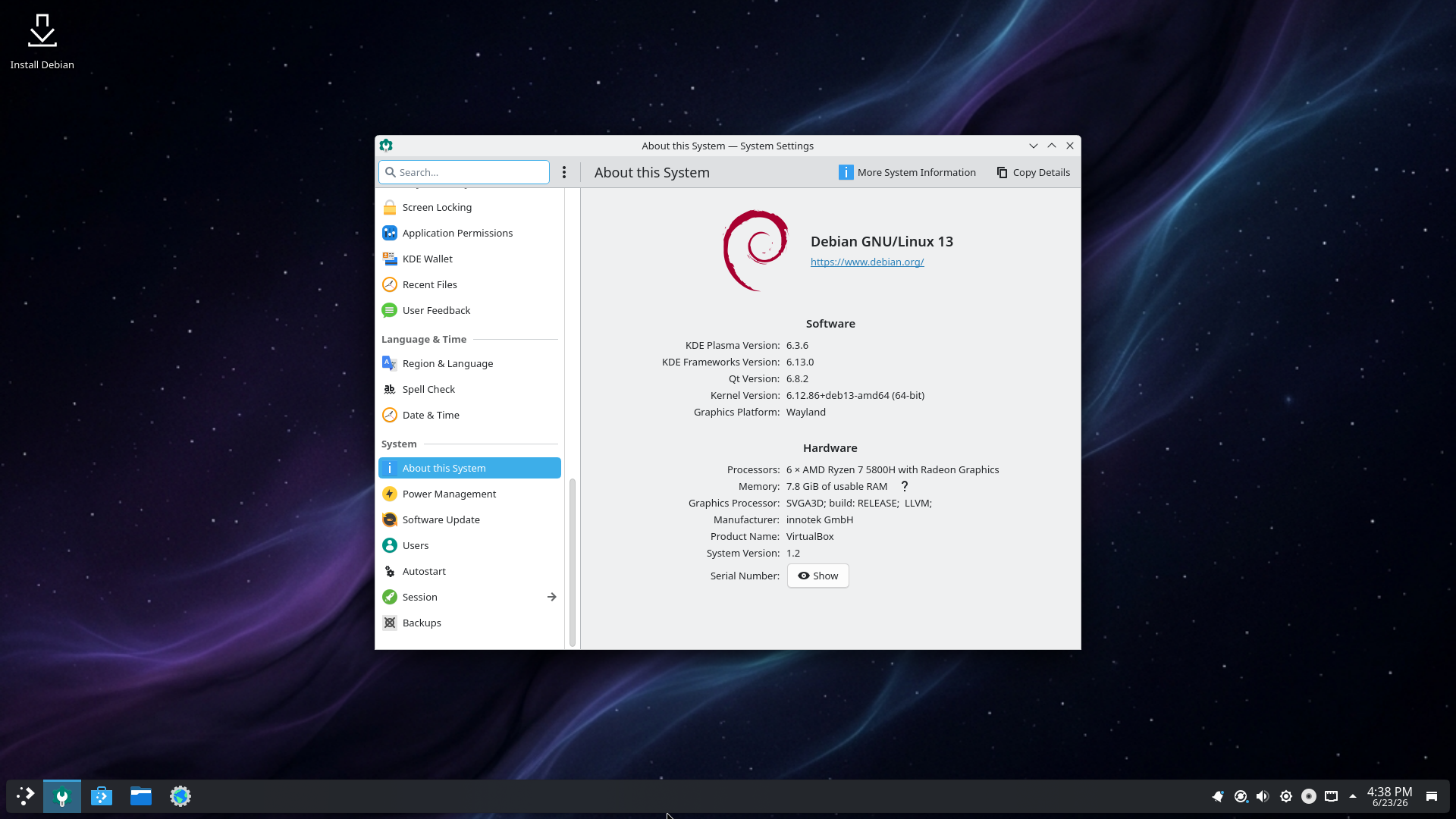
Task: Open Region & Language settings
Action: tap(469, 363)
